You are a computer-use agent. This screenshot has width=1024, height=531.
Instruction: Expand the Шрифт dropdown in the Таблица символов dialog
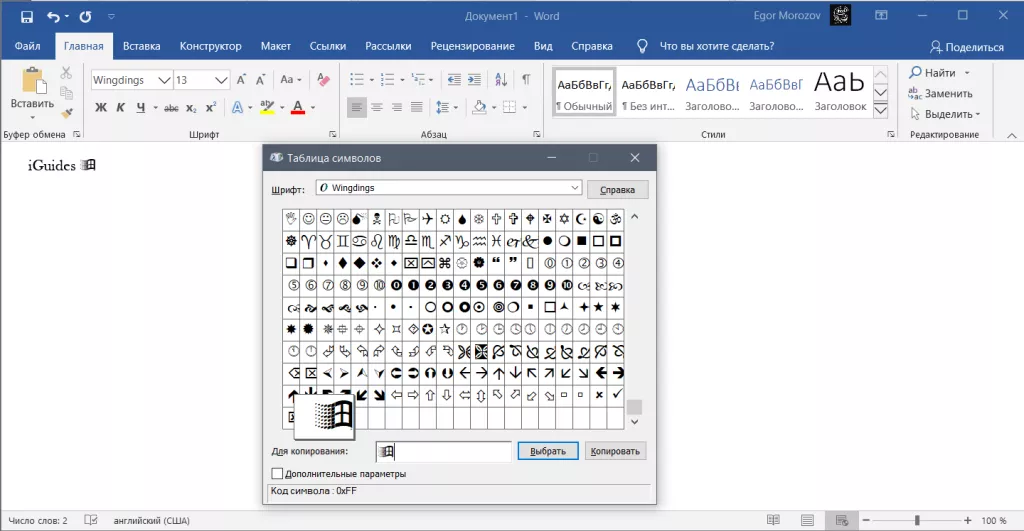[x=573, y=188]
